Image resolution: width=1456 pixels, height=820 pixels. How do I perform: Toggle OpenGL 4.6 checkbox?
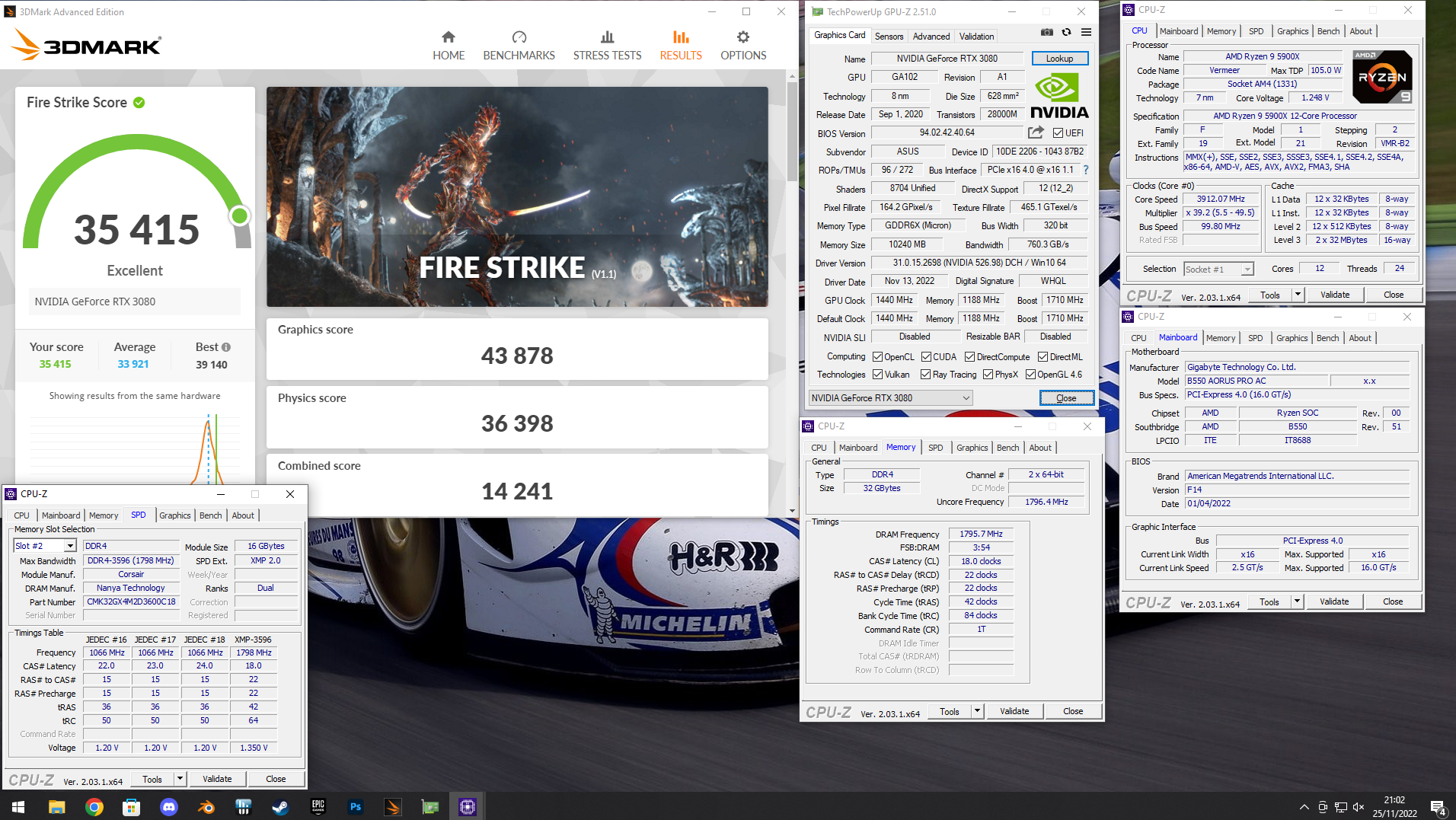[x=1030, y=374]
